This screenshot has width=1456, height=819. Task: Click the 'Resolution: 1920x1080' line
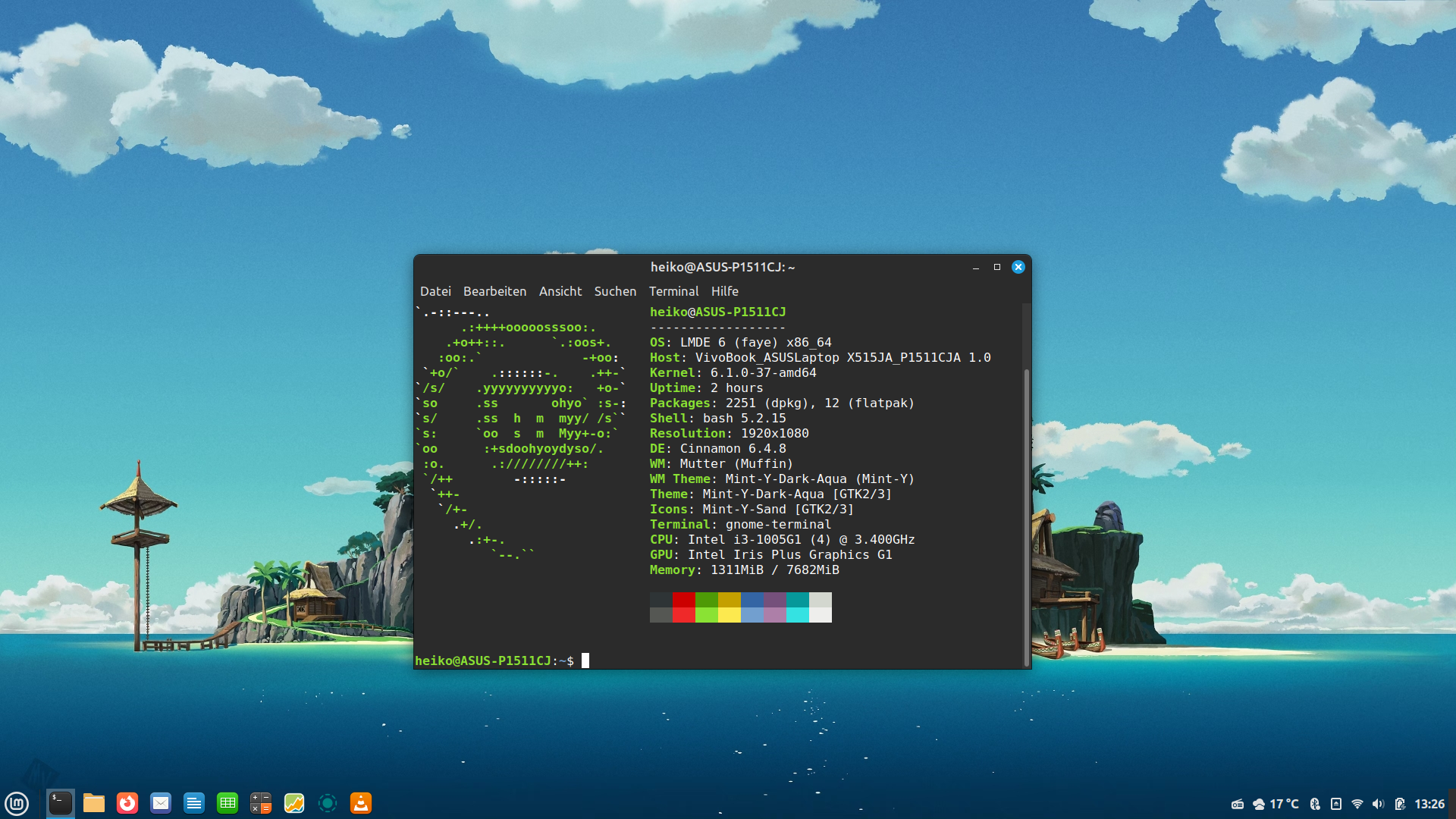730,433
